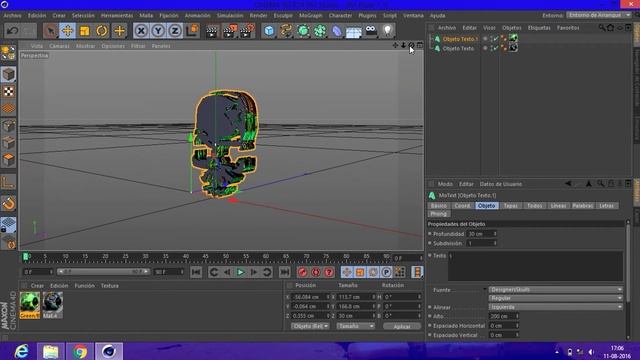Click the Aplicar button
This screenshot has height=360, width=640.
tap(402, 327)
